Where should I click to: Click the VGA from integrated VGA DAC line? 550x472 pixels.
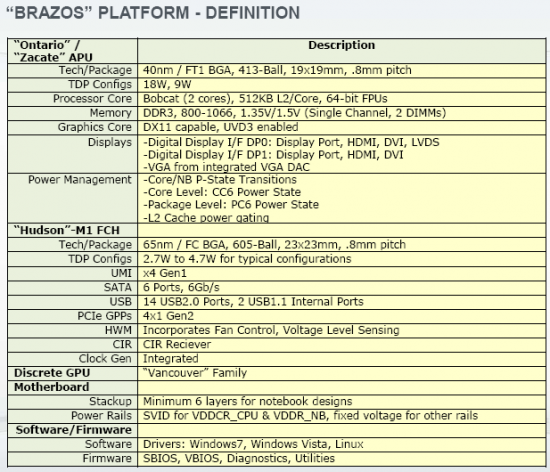[x=227, y=167]
